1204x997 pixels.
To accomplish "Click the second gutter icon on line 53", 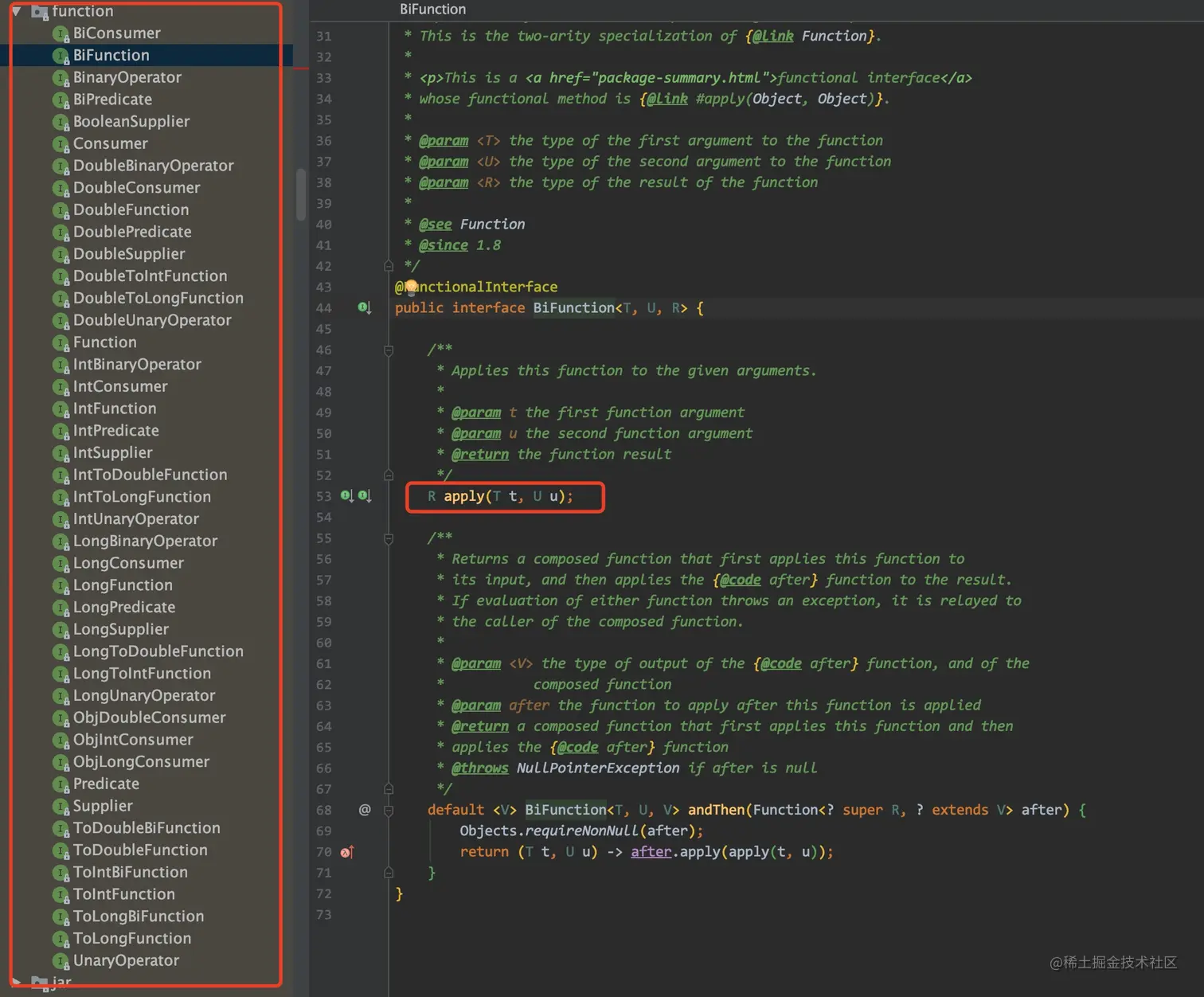I will coord(364,496).
